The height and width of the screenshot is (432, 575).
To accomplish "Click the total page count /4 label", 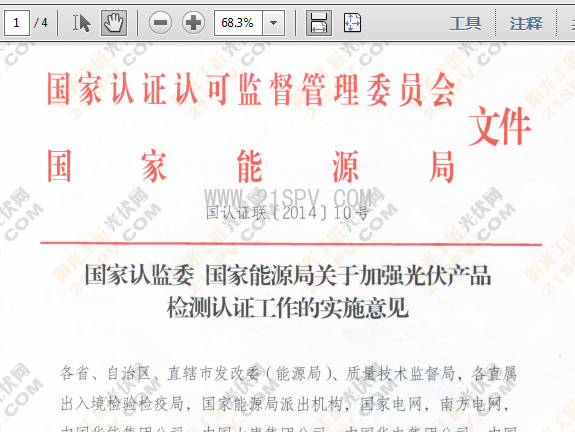I will pyautogui.click(x=41, y=23).
